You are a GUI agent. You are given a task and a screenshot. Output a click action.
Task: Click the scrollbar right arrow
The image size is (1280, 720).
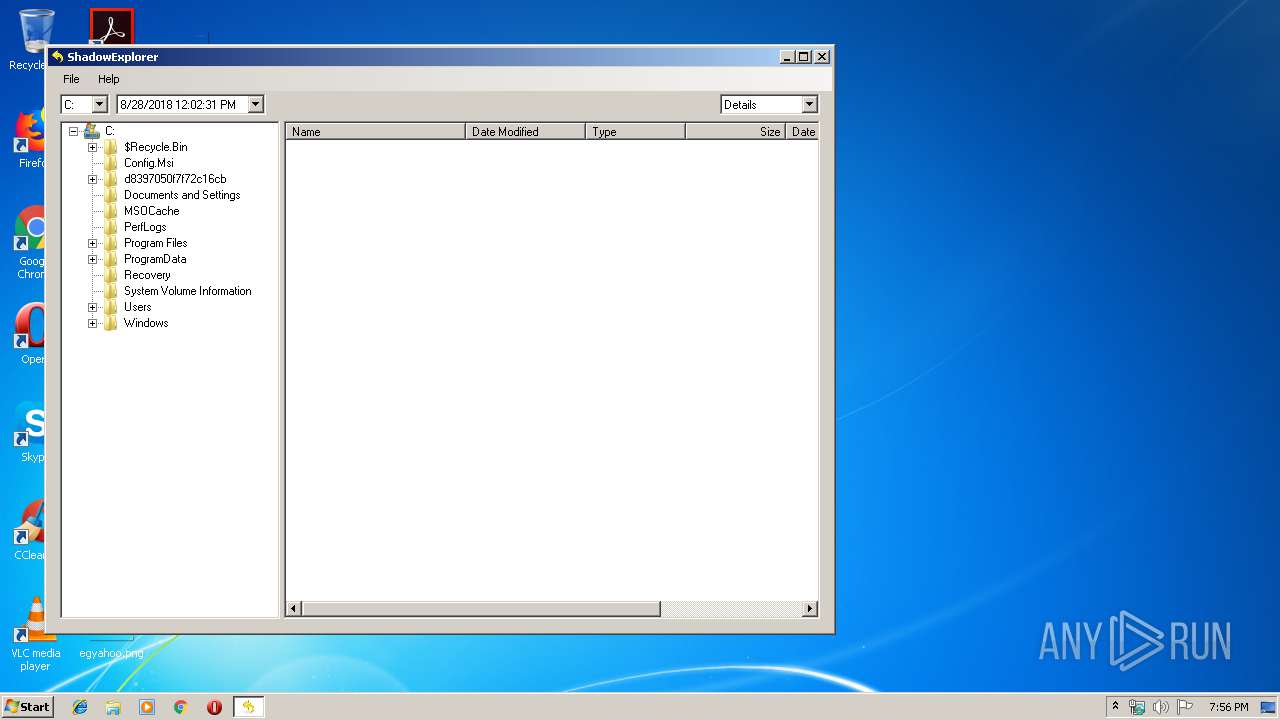coord(810,608)
